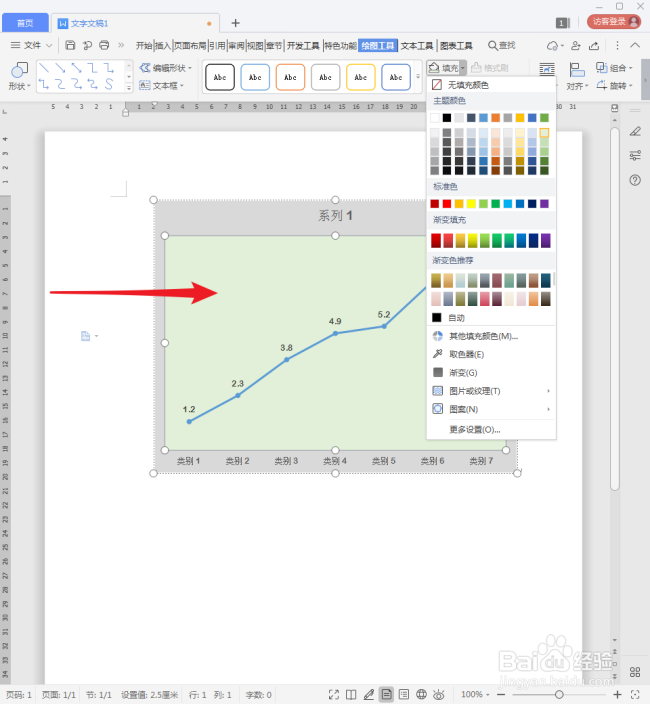Click Edit Shape (编辑形状) icon
This screenshot has width=650, height=704.
[145, 68]
